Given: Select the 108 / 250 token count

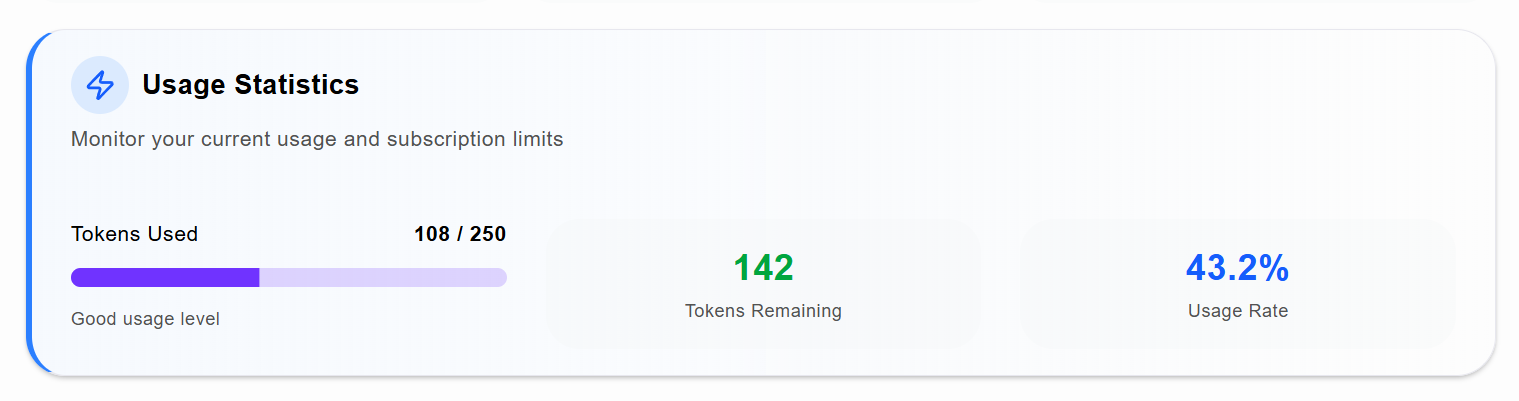Looking at the screenshot, I should pyautogui.click(x=460, y=234).
